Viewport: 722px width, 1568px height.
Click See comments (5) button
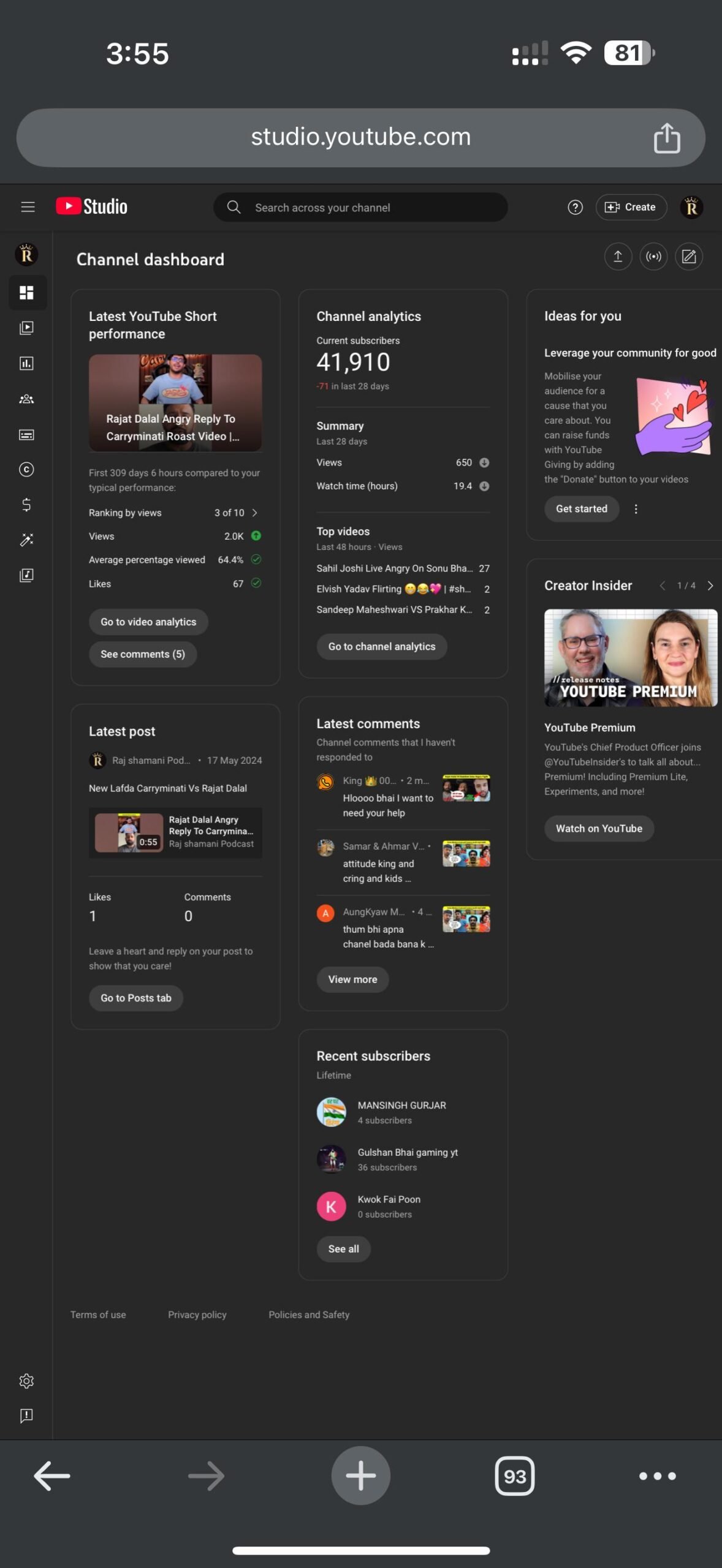(143, 654)
